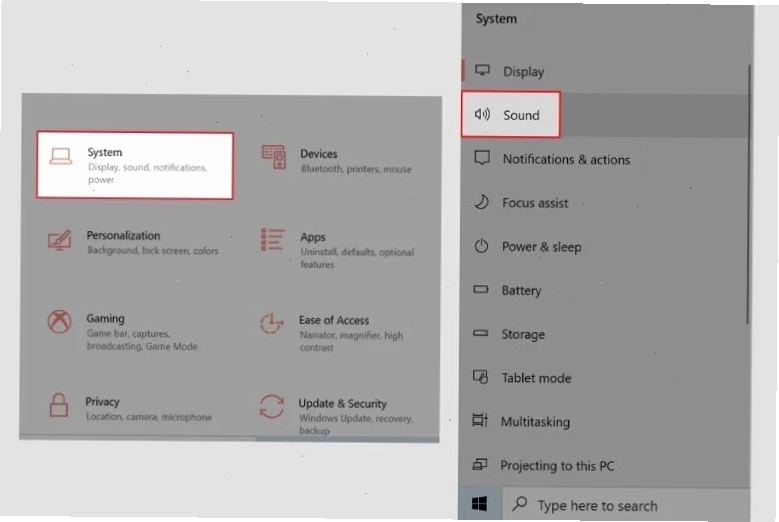
Task: Open the Personalization settings category
Action: (133, 242)
